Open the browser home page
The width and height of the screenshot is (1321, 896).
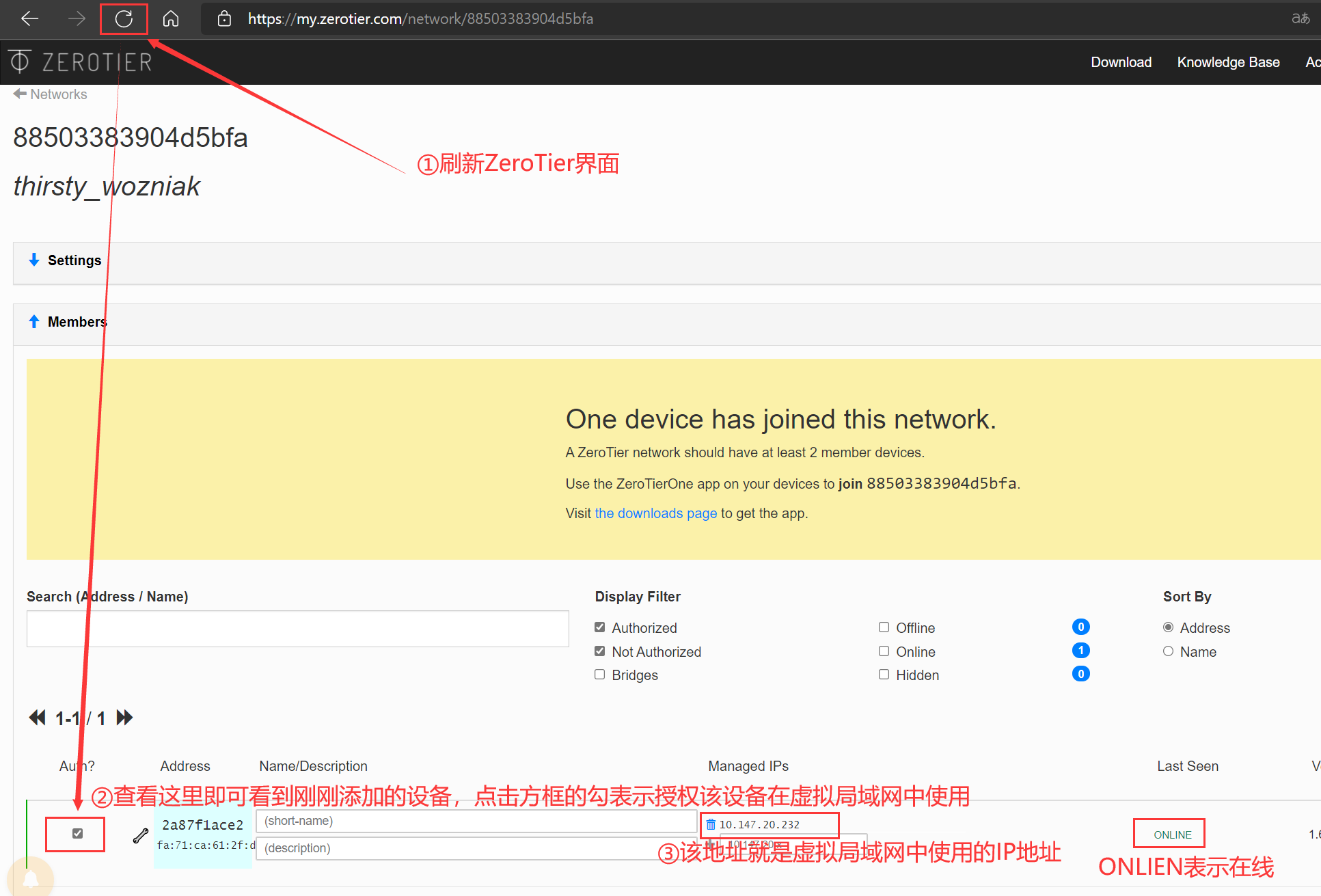pyautogui.click(x=171, y=18)
